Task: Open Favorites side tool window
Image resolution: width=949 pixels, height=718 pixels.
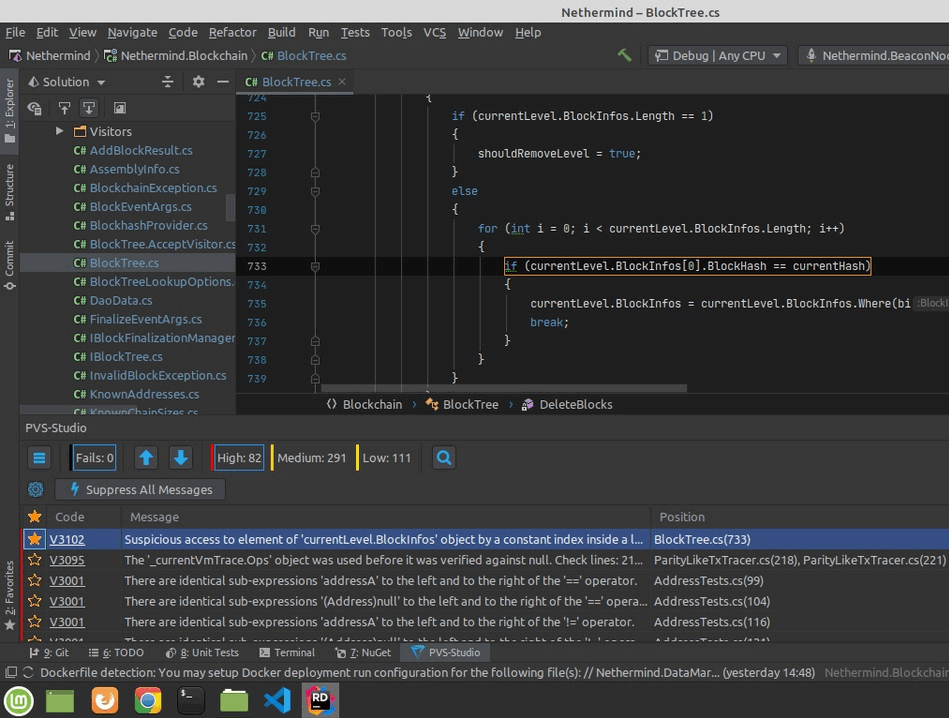Action: pyautogui.click(x=10, y=596)
